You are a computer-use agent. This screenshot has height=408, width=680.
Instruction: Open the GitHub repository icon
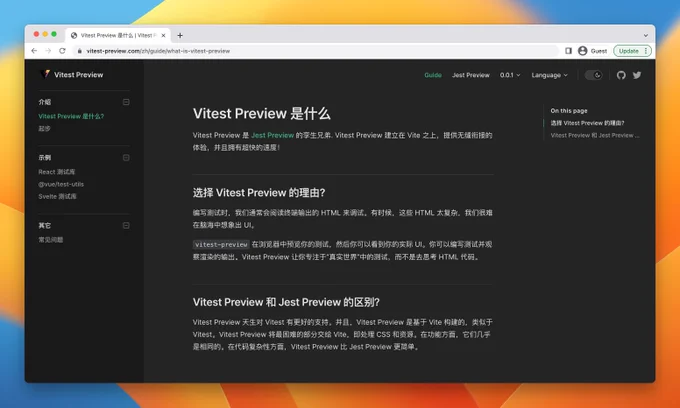[621, 75]
